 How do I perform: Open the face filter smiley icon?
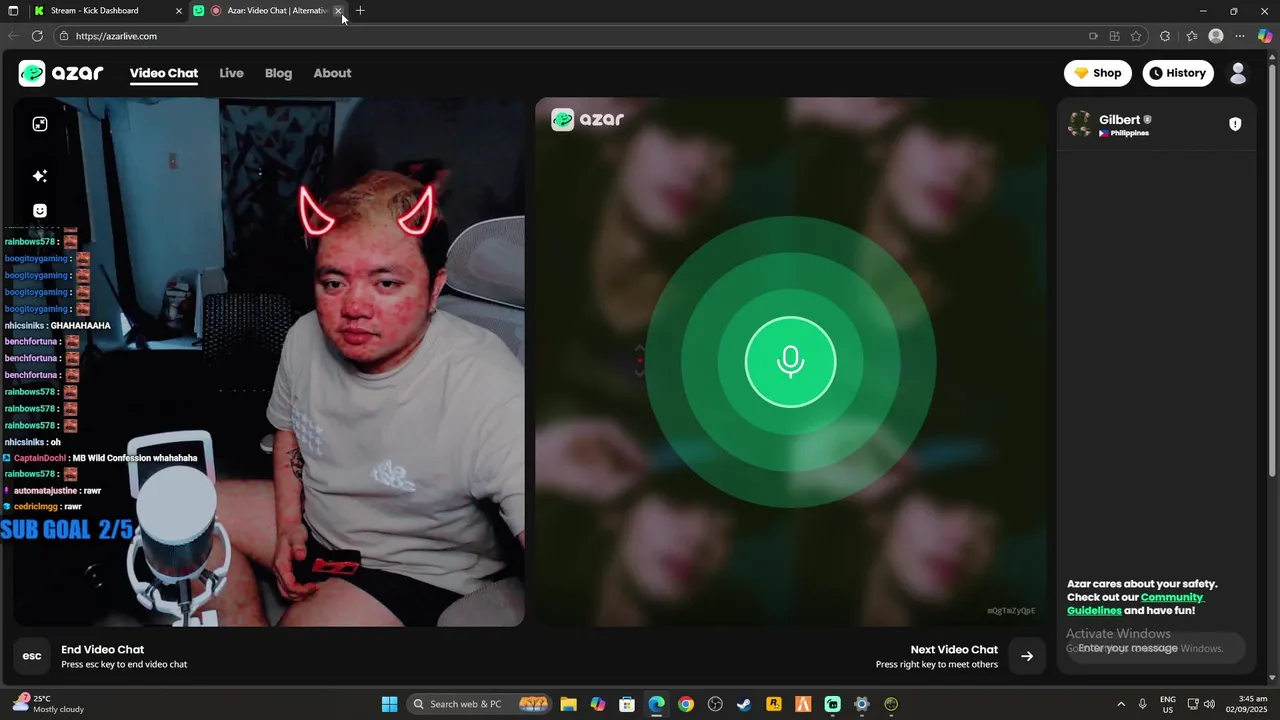click(x=40, y=211)
